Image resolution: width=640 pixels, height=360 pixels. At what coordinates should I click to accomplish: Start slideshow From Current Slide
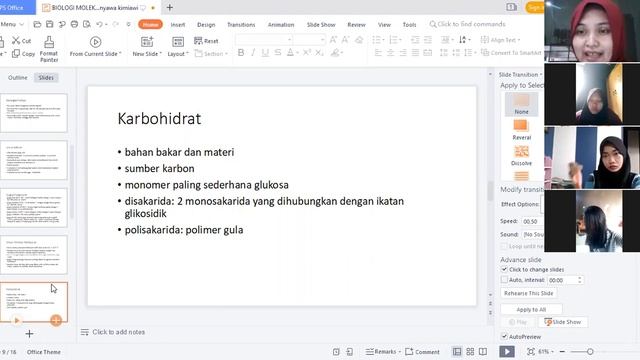95,47
